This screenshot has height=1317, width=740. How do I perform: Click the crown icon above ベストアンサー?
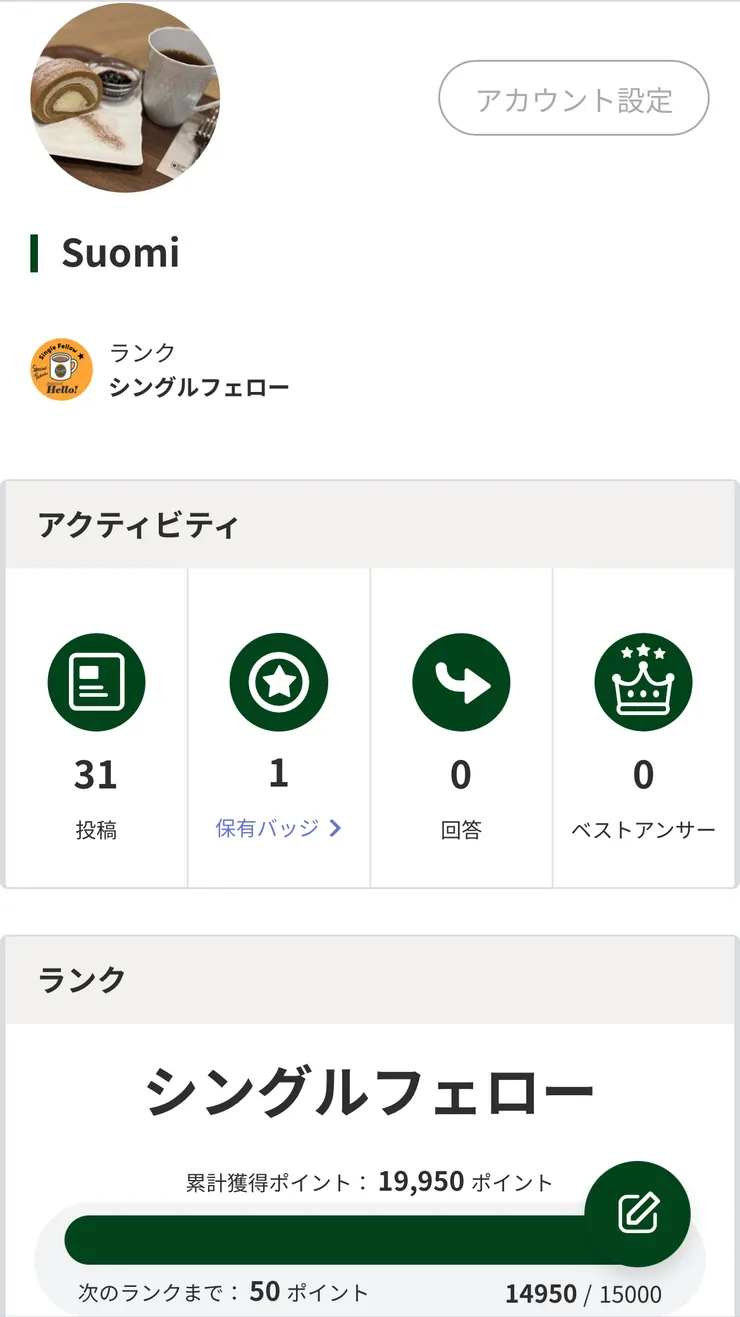(x=644, y=681)
